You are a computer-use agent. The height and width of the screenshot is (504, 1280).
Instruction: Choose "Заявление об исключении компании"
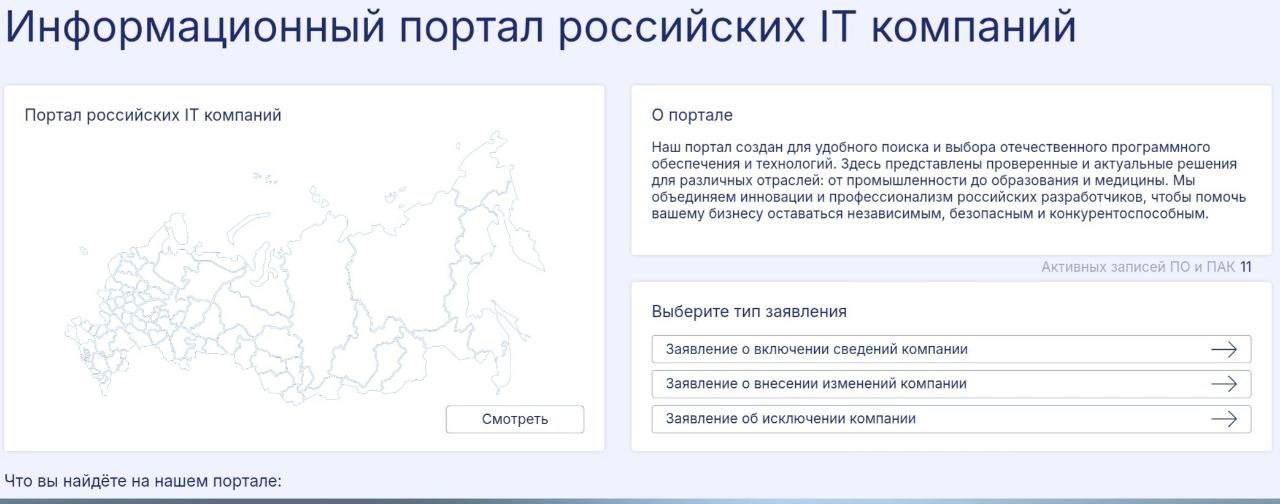pyautogui.click(x=790, y=419)
